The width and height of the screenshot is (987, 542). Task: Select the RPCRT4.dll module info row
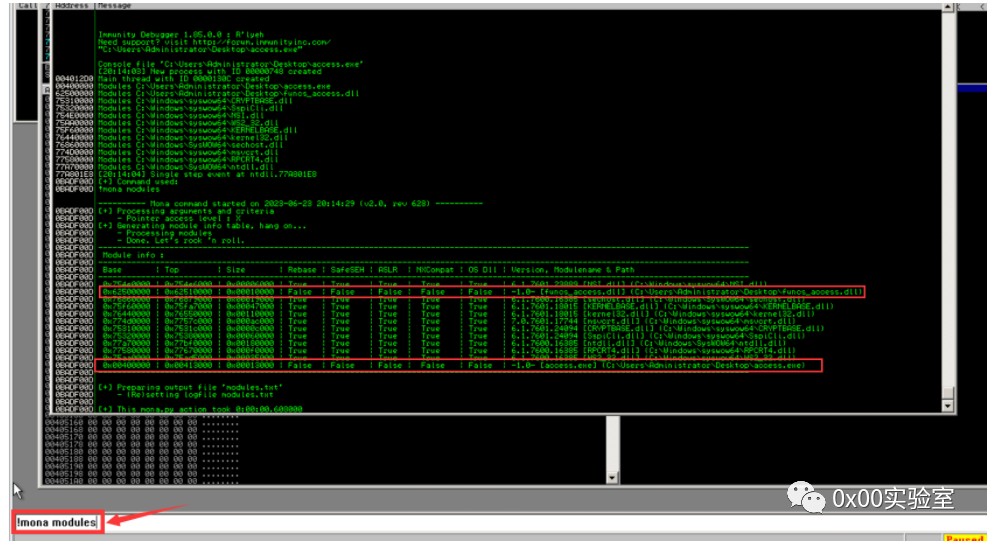pos(448,351)
